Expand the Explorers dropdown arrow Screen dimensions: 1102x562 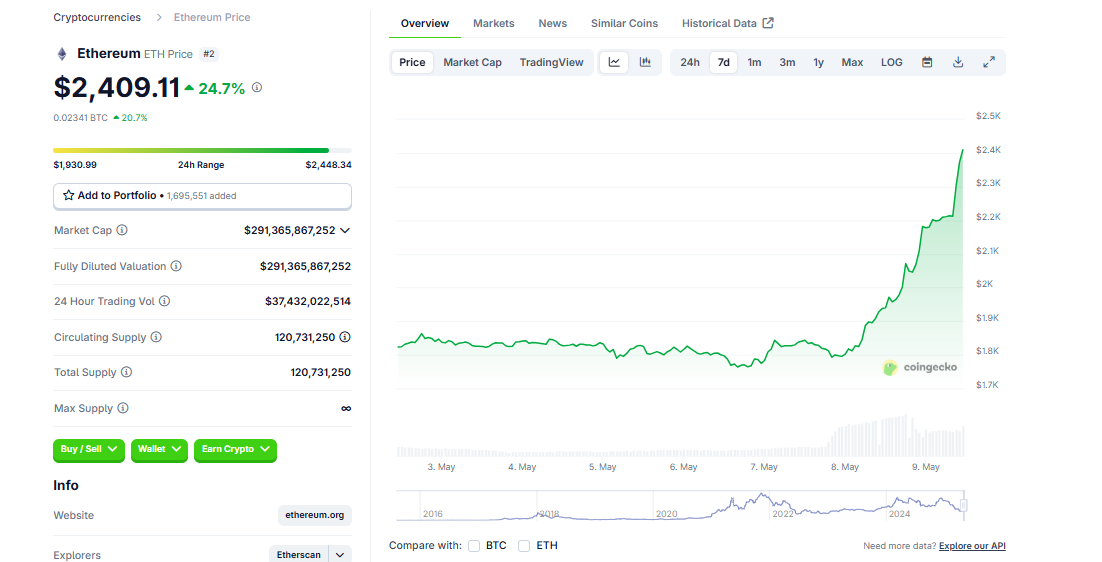[340, 555]
